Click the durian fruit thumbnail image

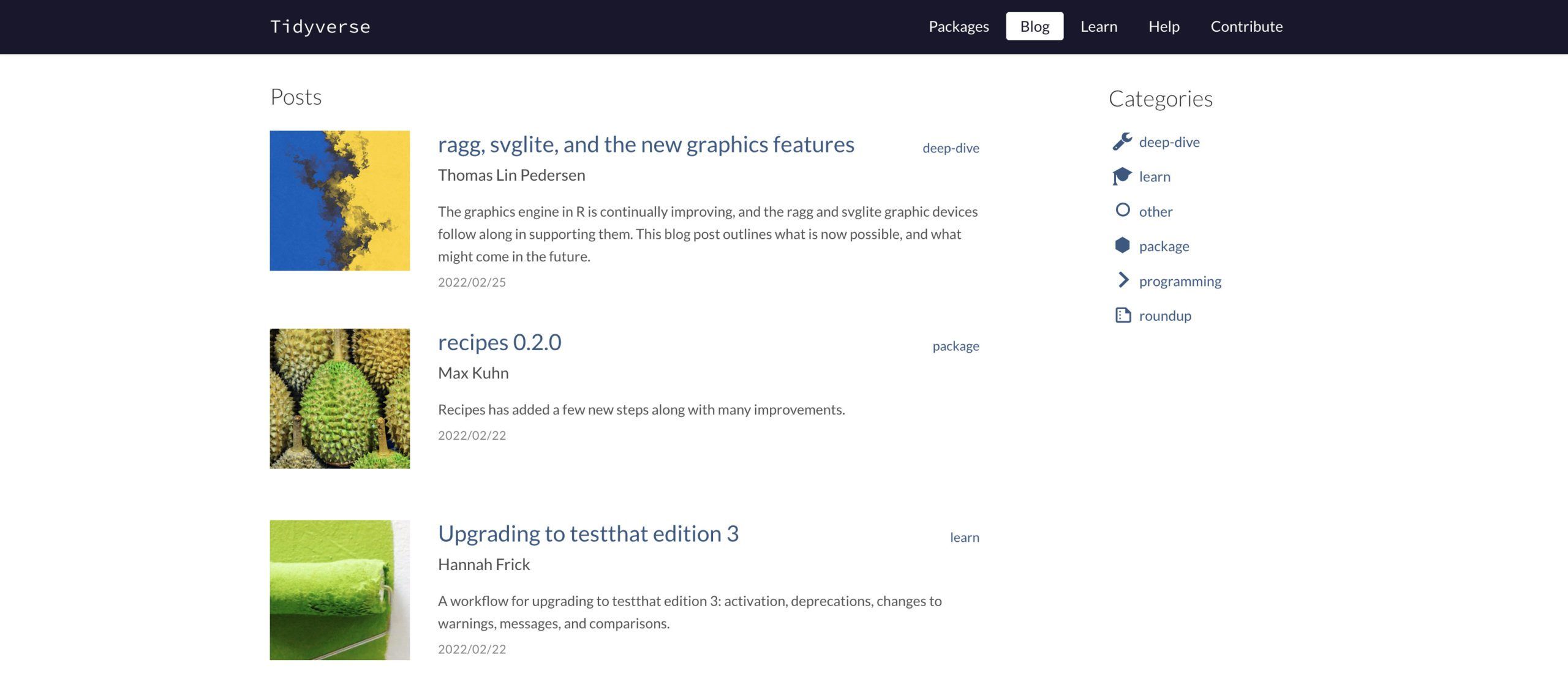pyautogui.click(x=340, y=399)
